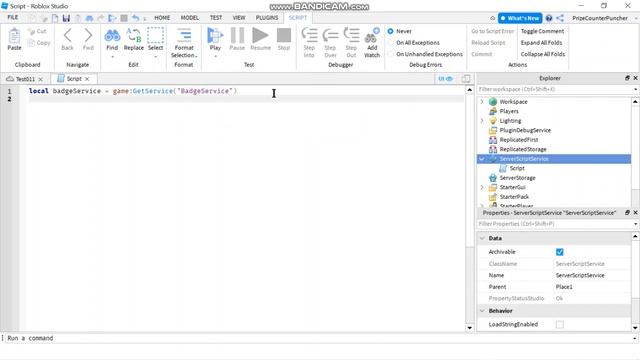Switch to the VIEW ribbon tab
The image size is (640, 360).
pos(239,18)
